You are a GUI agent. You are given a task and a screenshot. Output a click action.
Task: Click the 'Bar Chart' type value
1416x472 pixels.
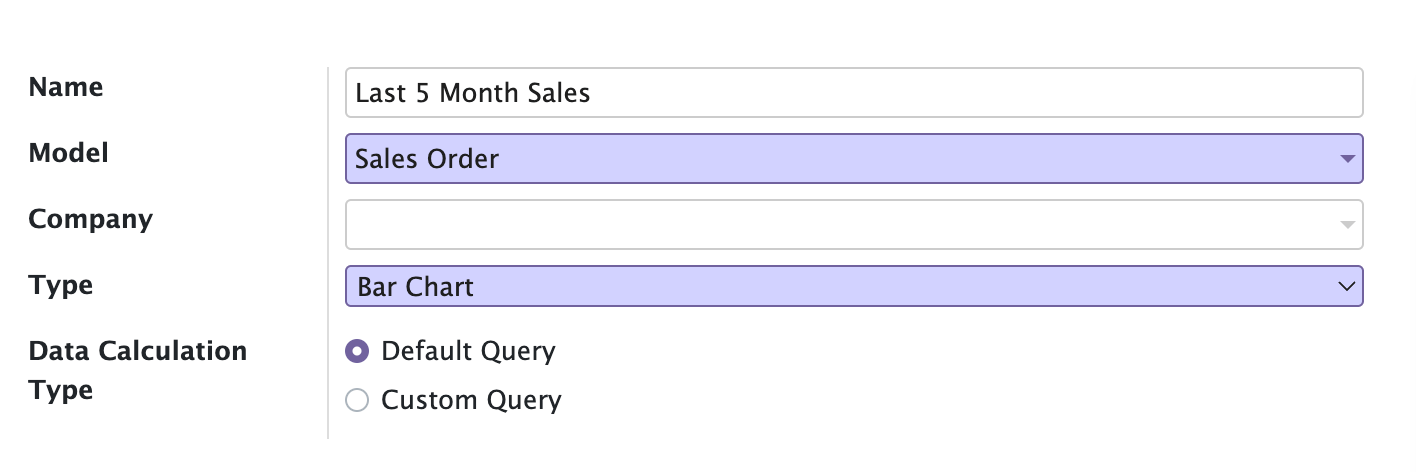tap(416, 288)
